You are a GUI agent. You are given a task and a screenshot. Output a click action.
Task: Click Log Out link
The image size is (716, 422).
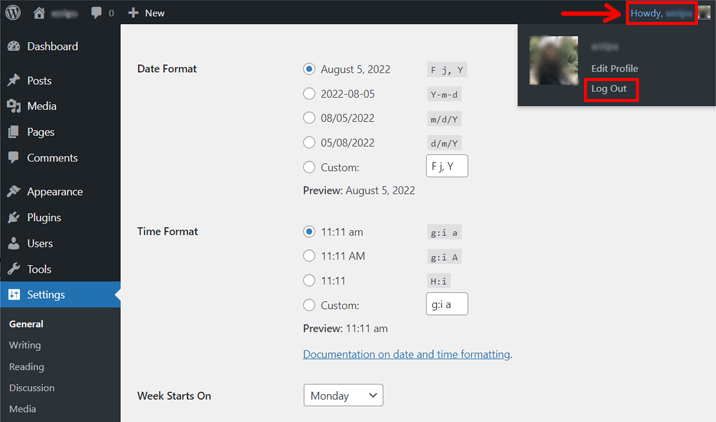click(609, 89)
